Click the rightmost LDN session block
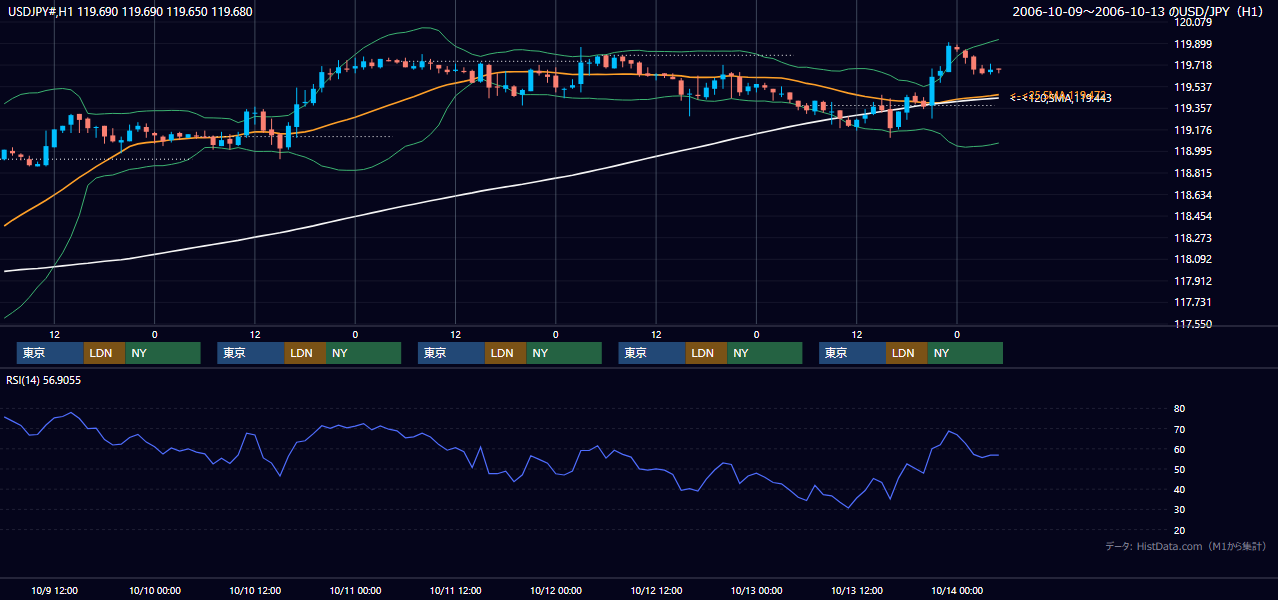The width and height of the screenshot is (1278, 600). (x=906, y=353)
